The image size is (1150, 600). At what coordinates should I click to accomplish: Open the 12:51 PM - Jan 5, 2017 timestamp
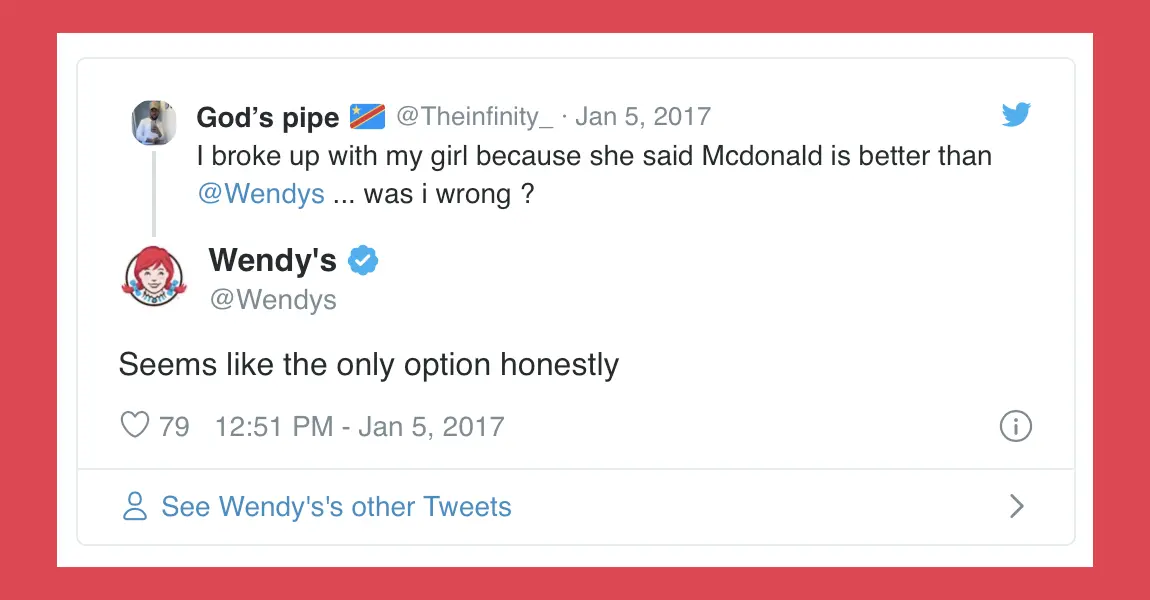(x=359, y=427)
